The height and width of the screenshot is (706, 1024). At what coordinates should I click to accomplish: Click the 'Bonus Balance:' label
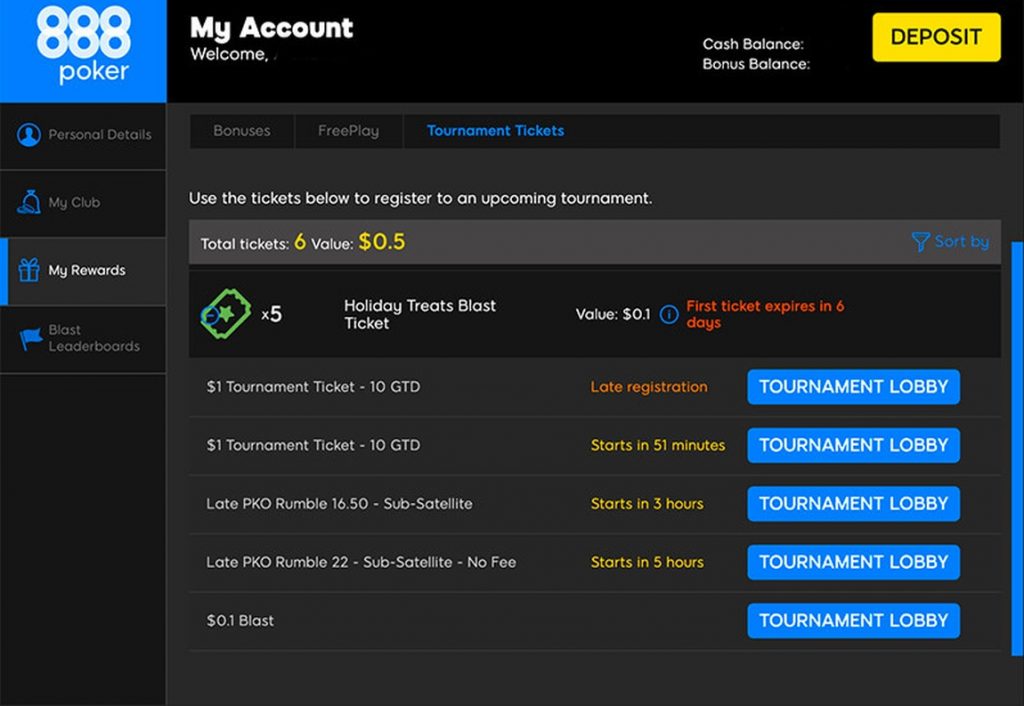point(756,64)
